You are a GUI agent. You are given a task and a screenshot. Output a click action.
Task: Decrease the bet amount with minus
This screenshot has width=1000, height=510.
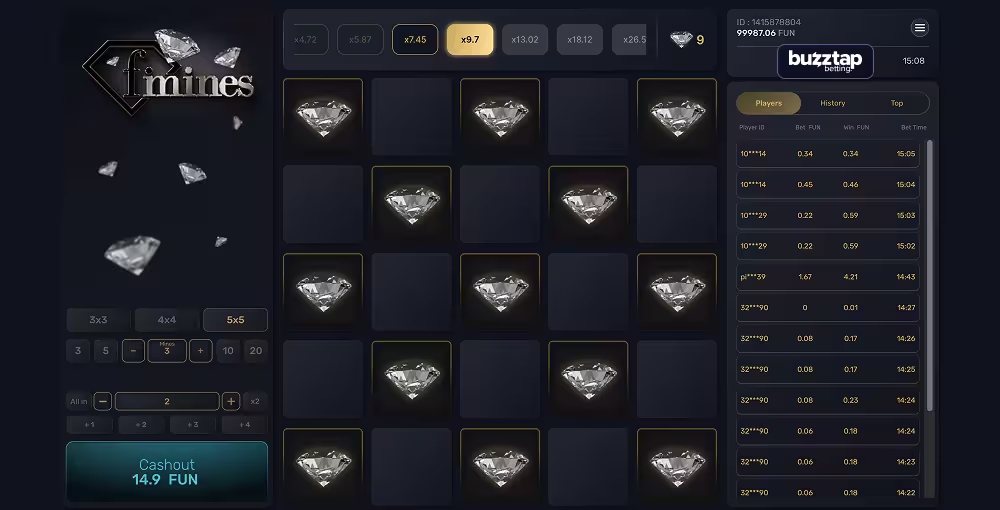click(103, 401)
